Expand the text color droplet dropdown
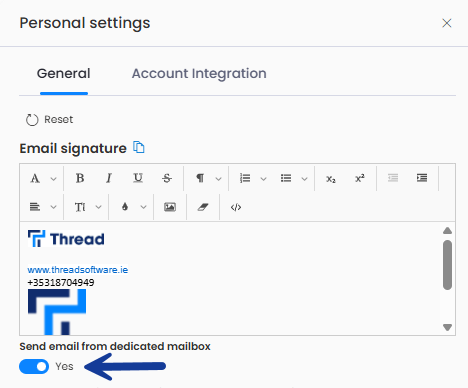468x388 pixels. pyautogui.click(x=143, y=207)
